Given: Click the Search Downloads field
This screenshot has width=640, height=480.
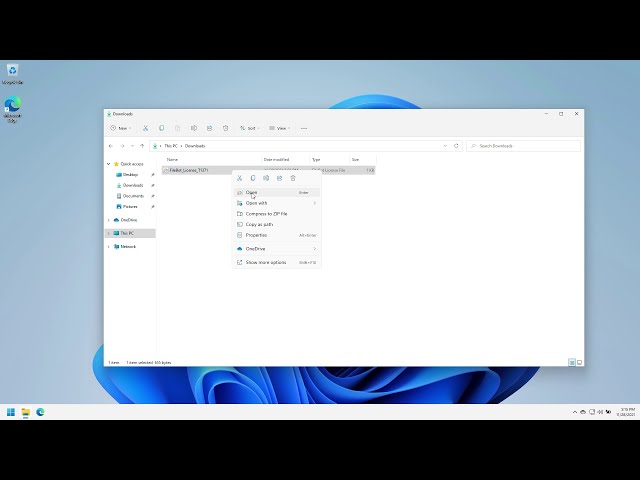Looking at the screenshot, I should [523, 146].
